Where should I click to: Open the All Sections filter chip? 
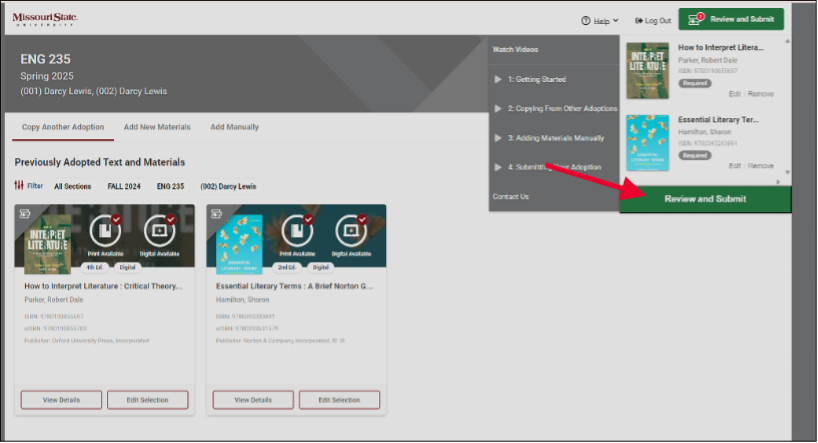coord(73,186)
